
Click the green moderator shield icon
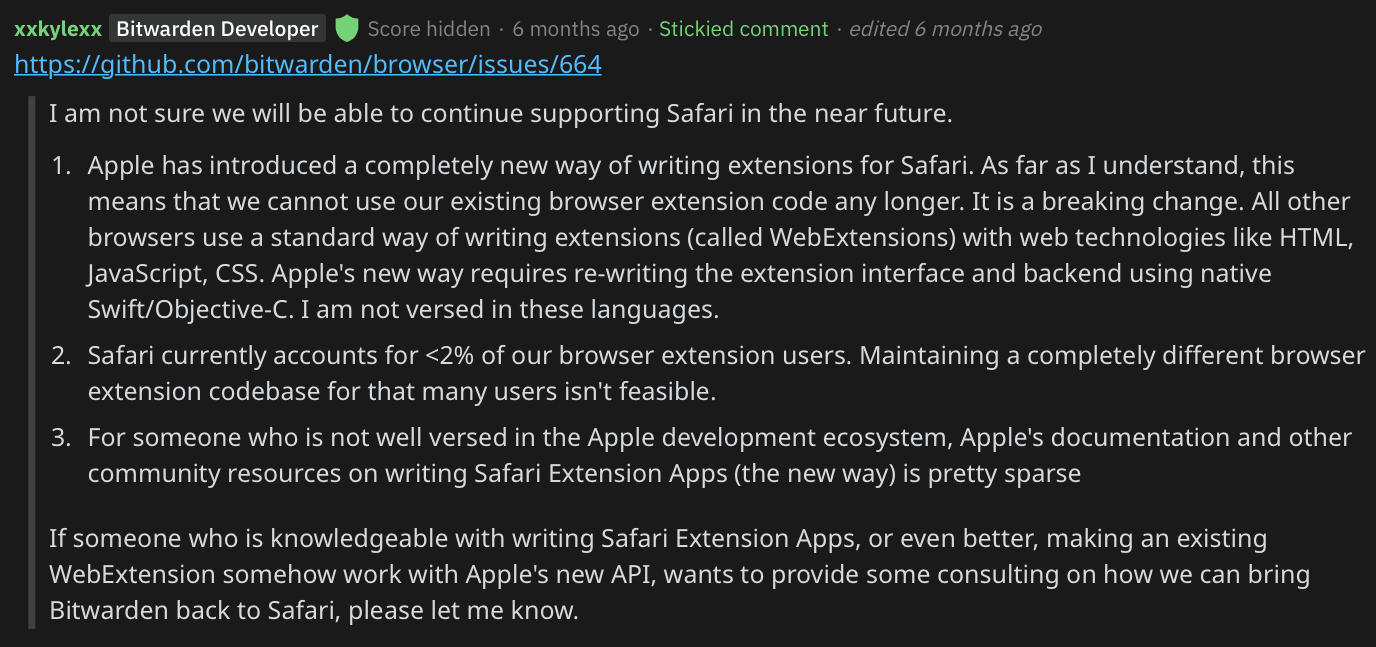coord(346,29)
